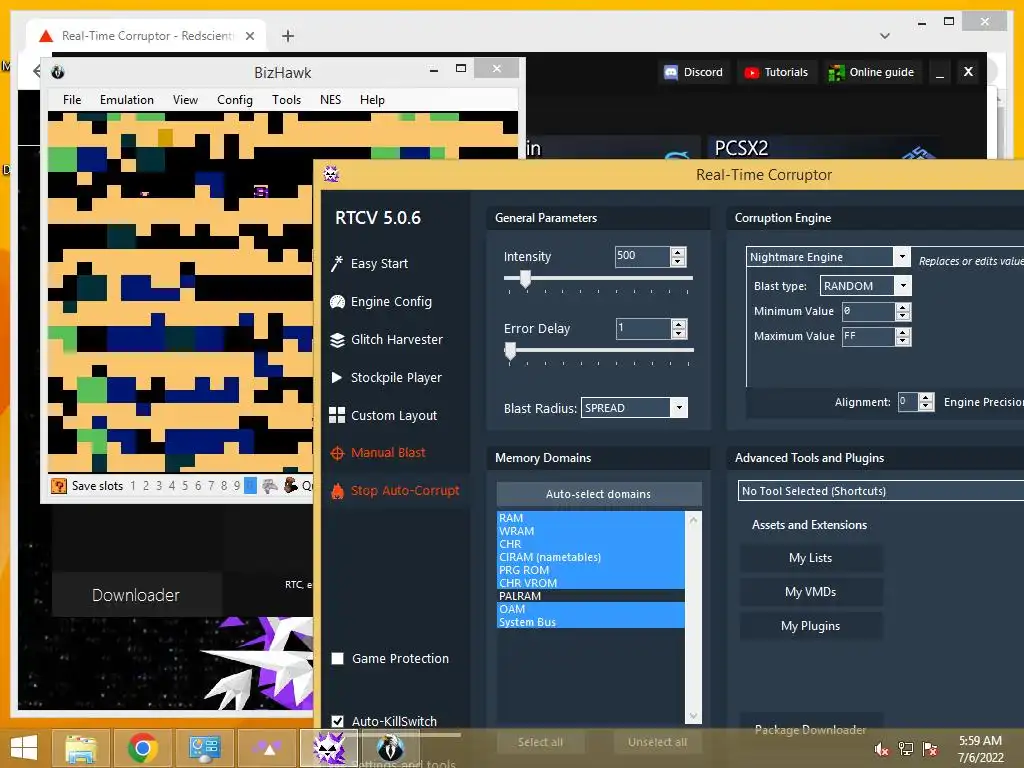The image size is (1024, 768).
Task: Open Control Panel from the taskbar
Action: [x=204, y=748]
